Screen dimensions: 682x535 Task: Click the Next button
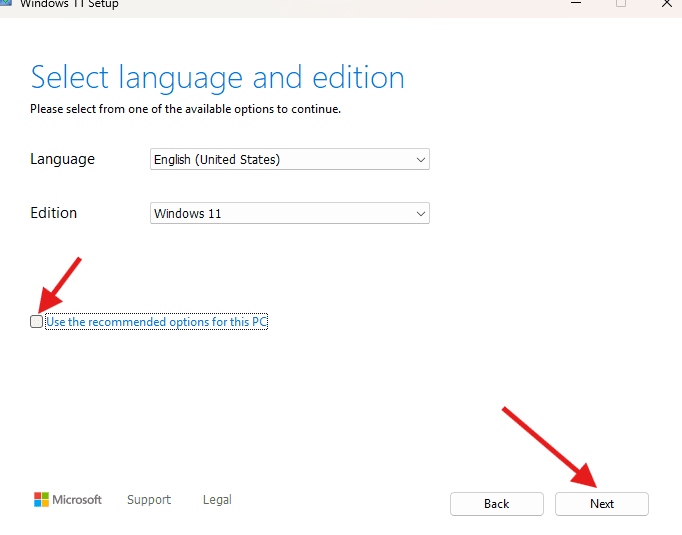[602, 504]
